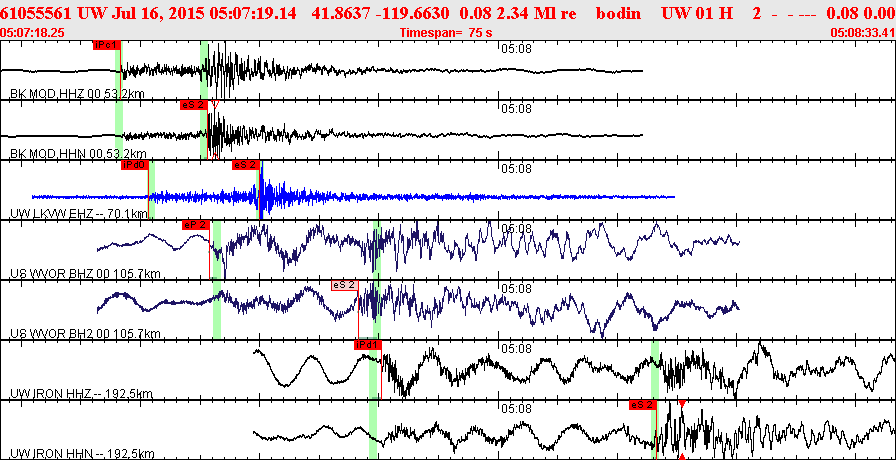Image resolution: width=896 pixels, height=460 pixels.
Task: Select the BK MOD HHN station label
Action: click(78, 154)
